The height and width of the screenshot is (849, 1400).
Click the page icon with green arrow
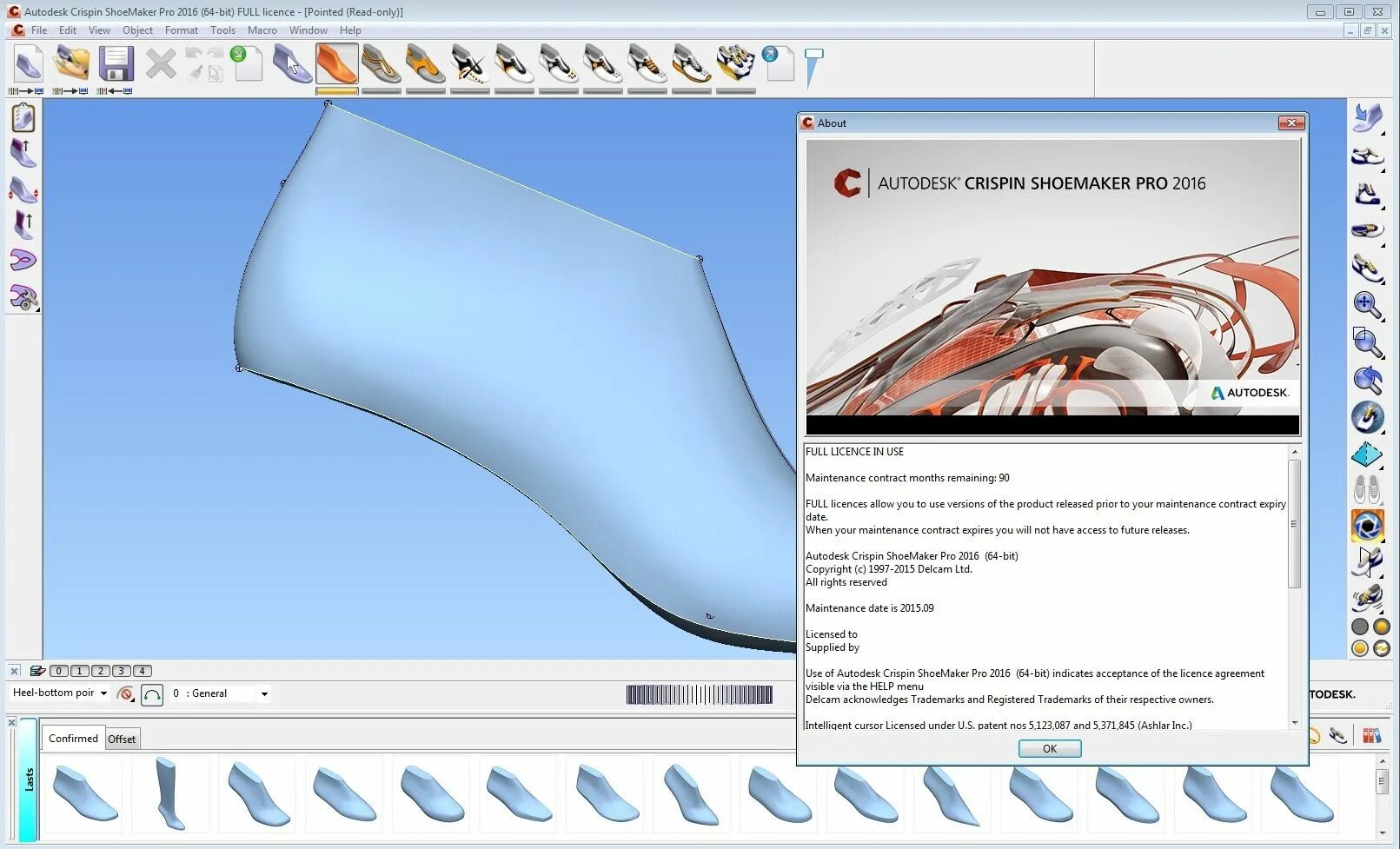(247, 63)
